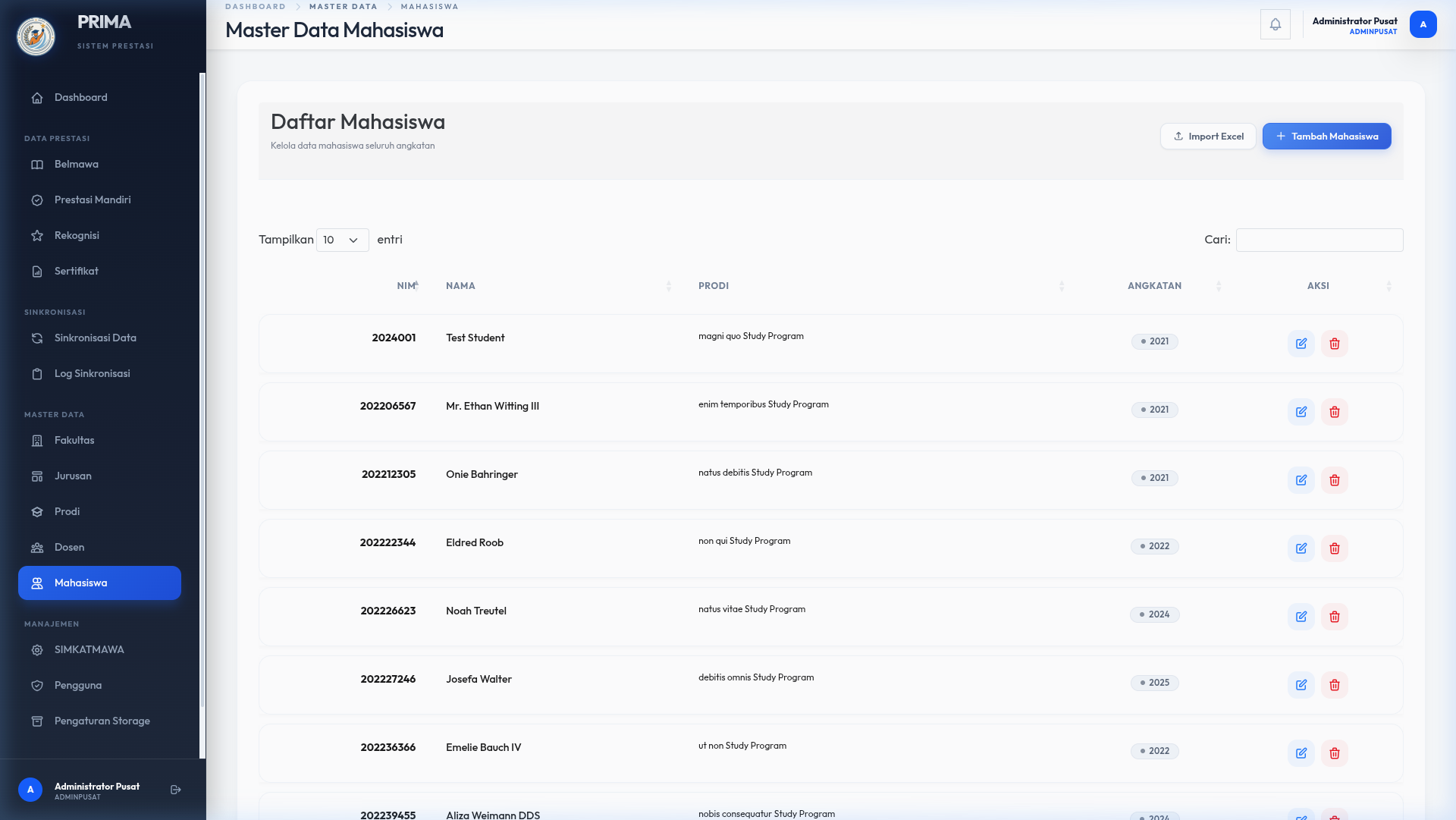Viewport: 1456px width, 820px height.
Task: Open the Tampilkan entries dropdown
Action: [x=342, y=240]
